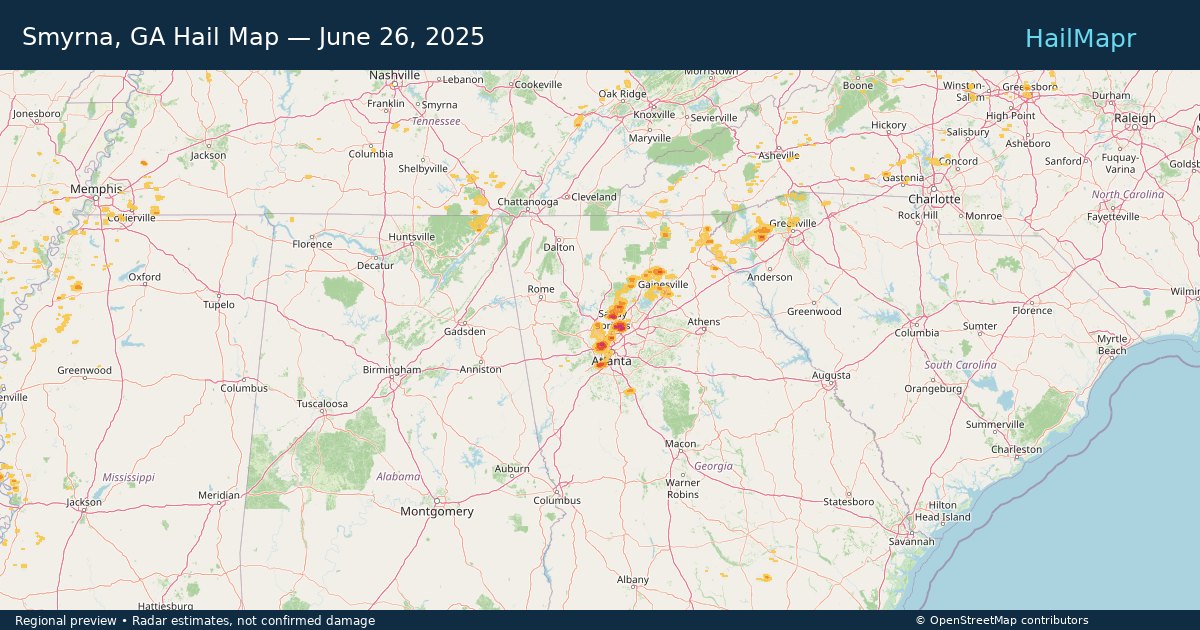
Task: Click the Knoxville city label
Action: 654,114
